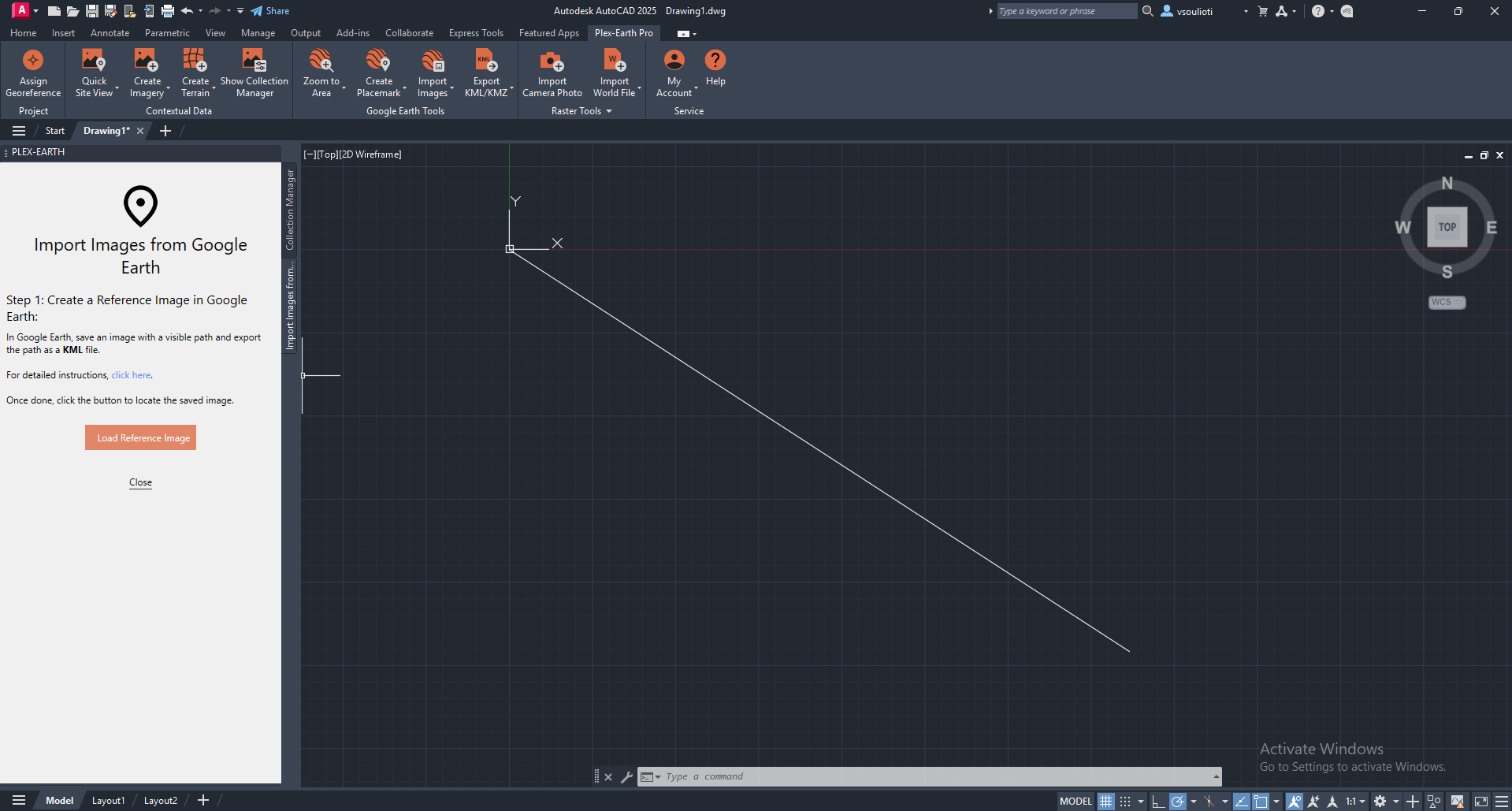Click the MODEL space button in status bar
The image size is (1512, 811).
click(x=1075, y=802)
